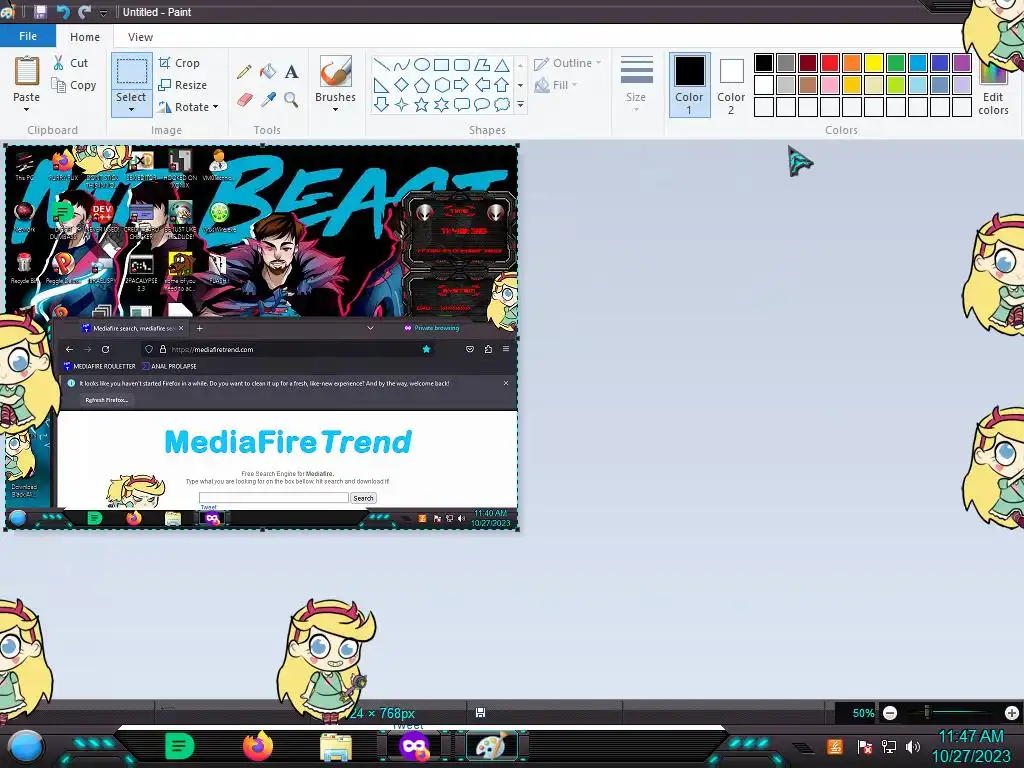Viewport: 1024px width, 768px height.
Task: Click the pasted screenshot on the canvas
Action: pyautogui.click(x=261, y=337)
